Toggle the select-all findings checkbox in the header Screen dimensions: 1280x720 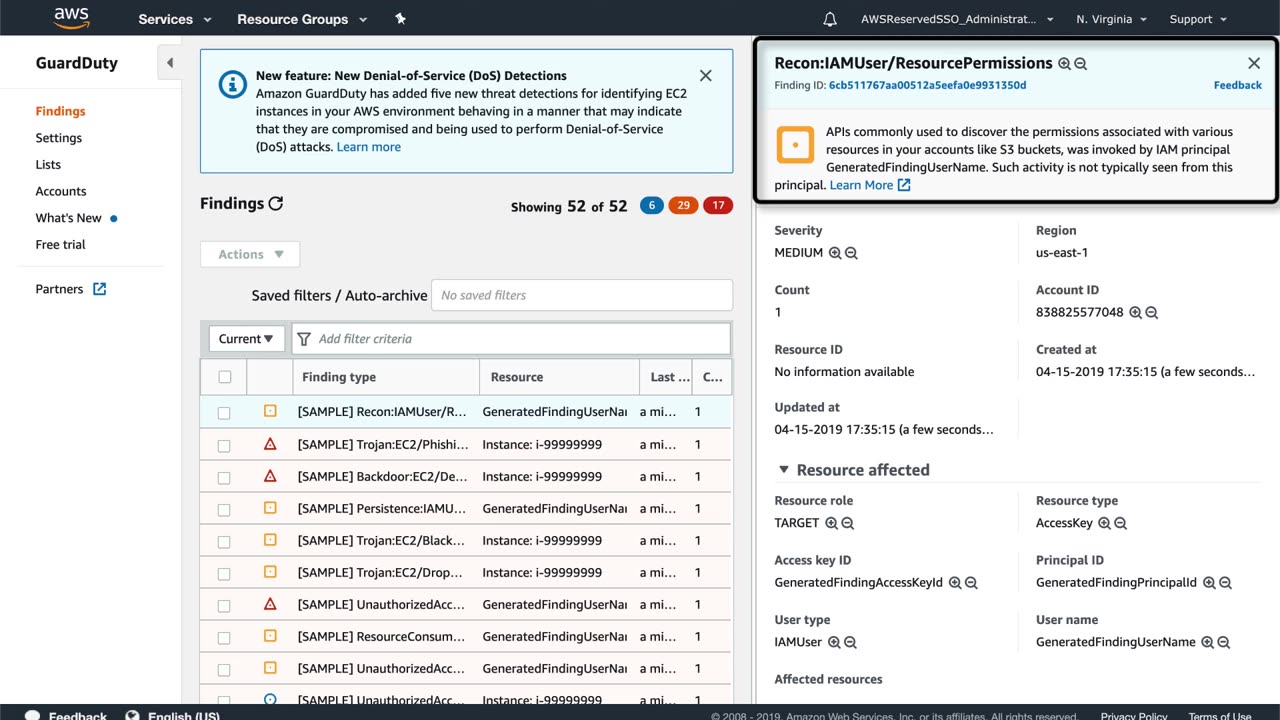(225, 377)
